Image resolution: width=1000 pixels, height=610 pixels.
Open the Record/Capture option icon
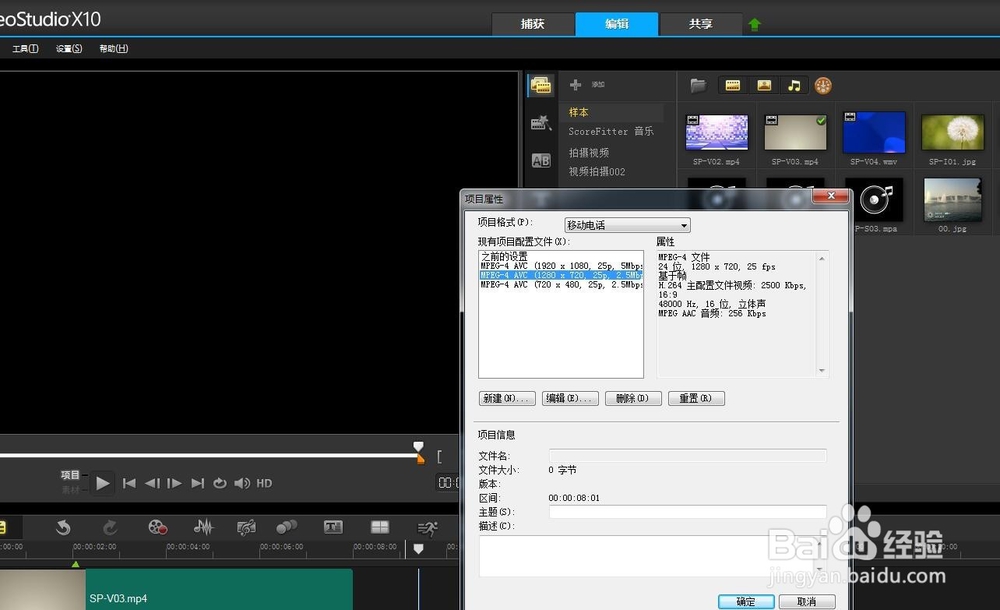point(158,527)
